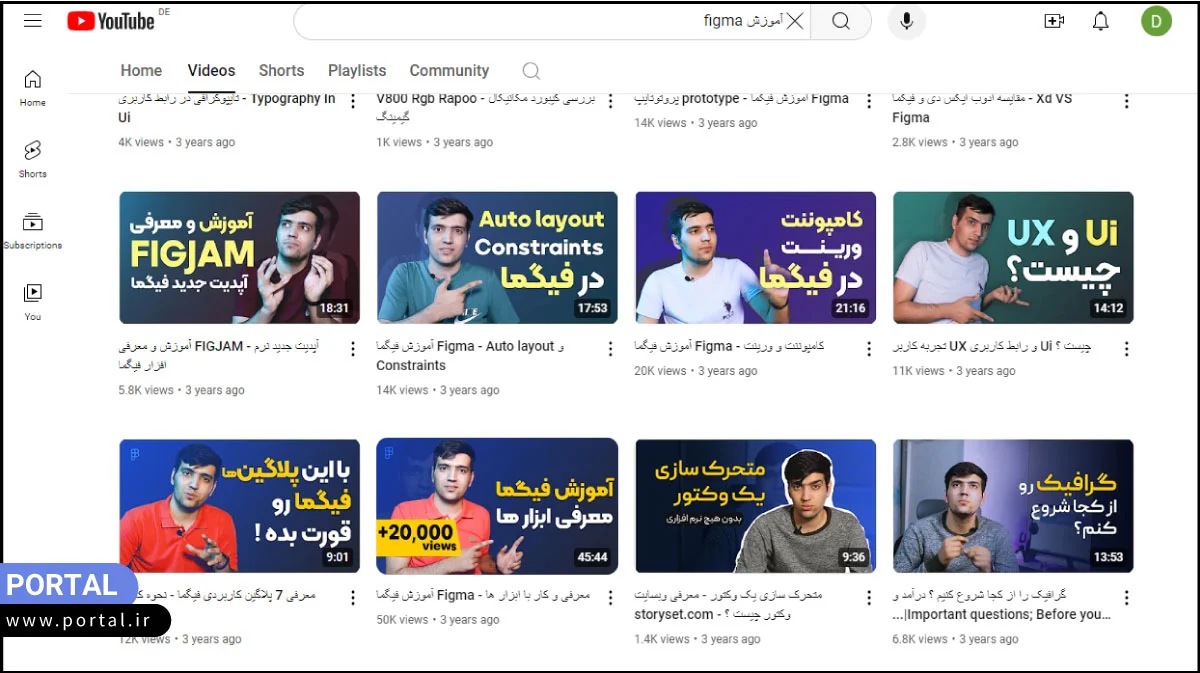Select the Shorts icon in sidebar
The height and width of the screenshot is (673, 1200).
31,152
